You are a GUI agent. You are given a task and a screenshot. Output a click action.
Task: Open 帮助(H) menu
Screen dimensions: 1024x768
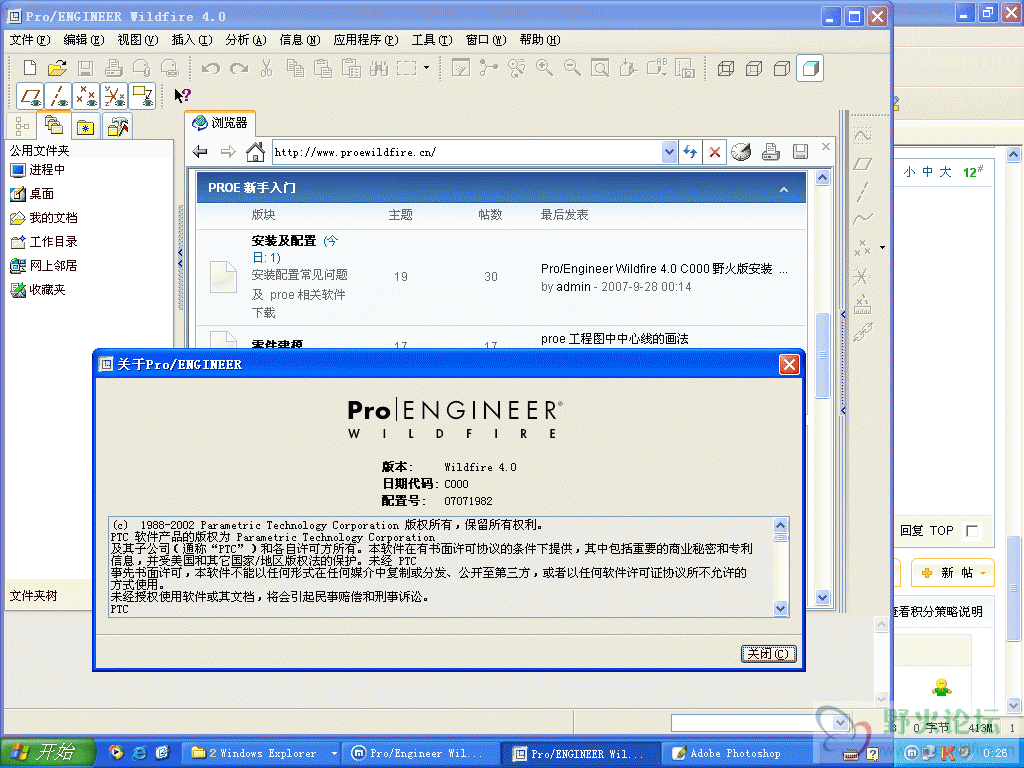540,40
